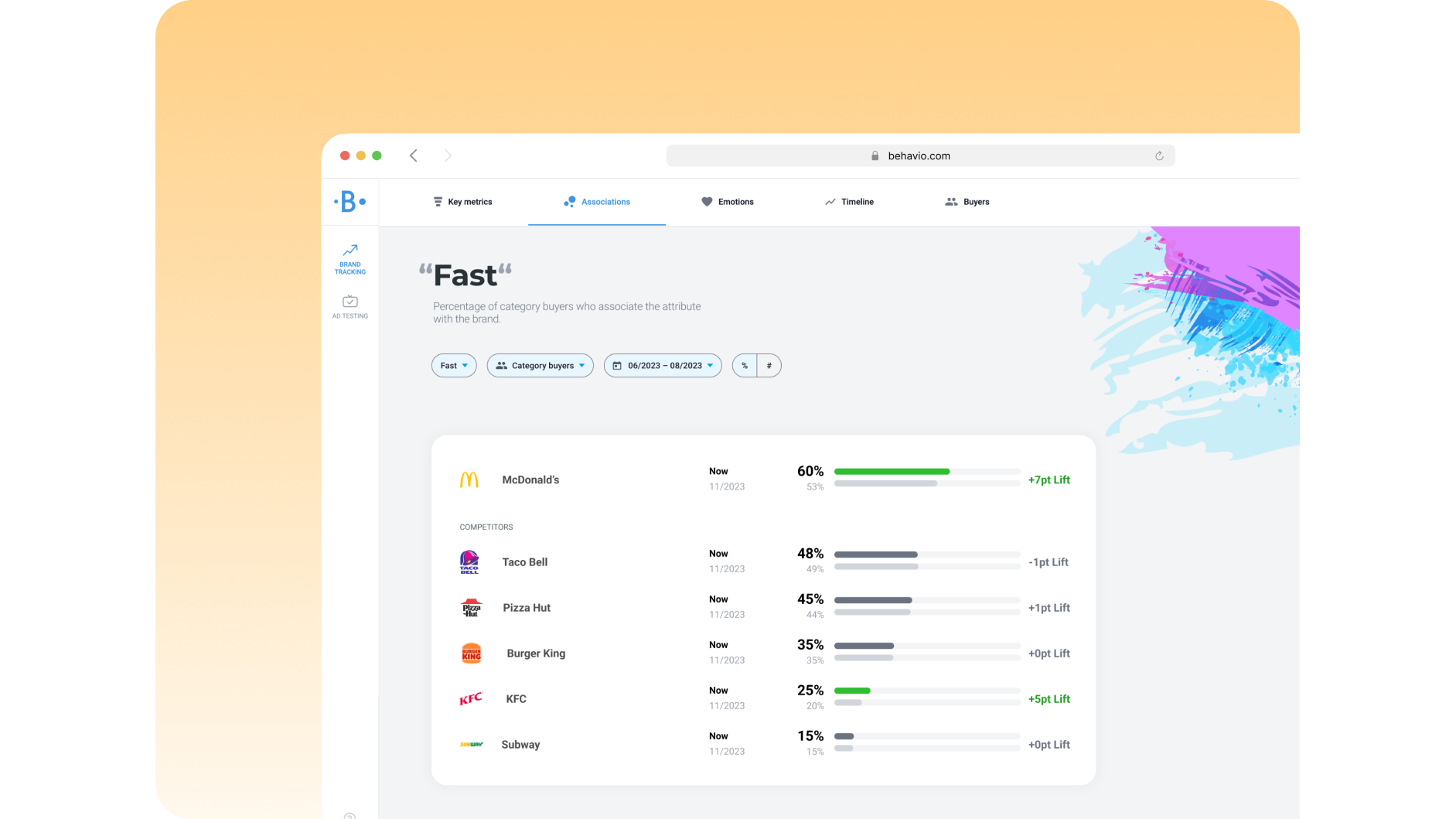Click the browser forward arrow

[448, 155]
